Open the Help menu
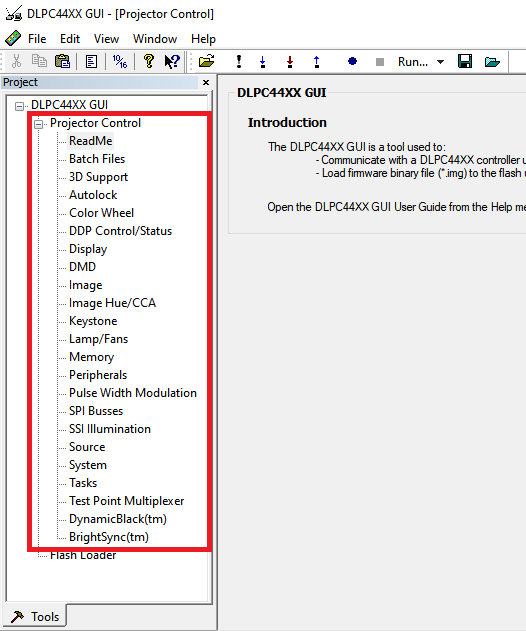Screen dimensions: 526x631 203,39
